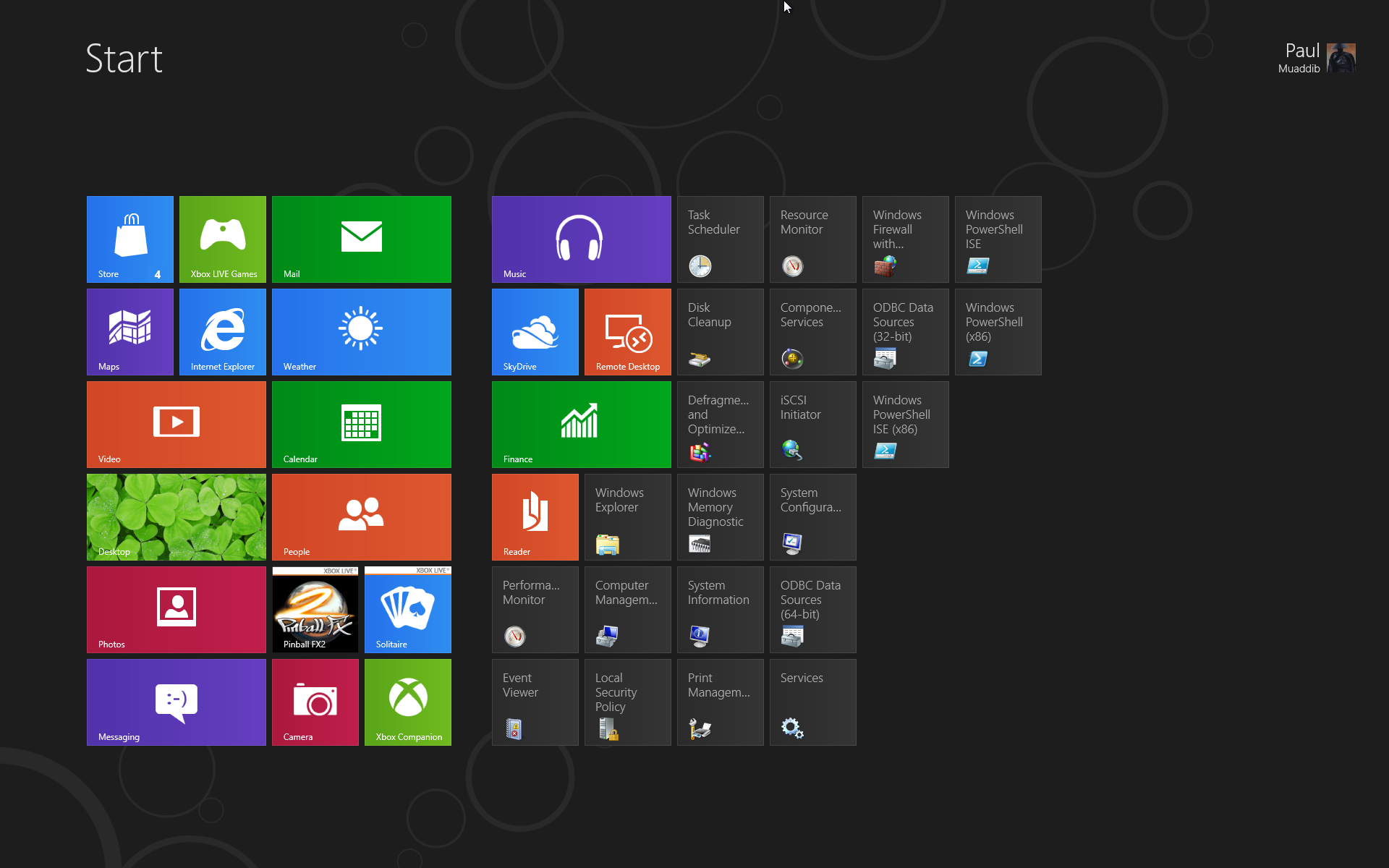Viewport: 1389px width, 868px height.
Task: Open the People tile
Action: tap(362, 517)
